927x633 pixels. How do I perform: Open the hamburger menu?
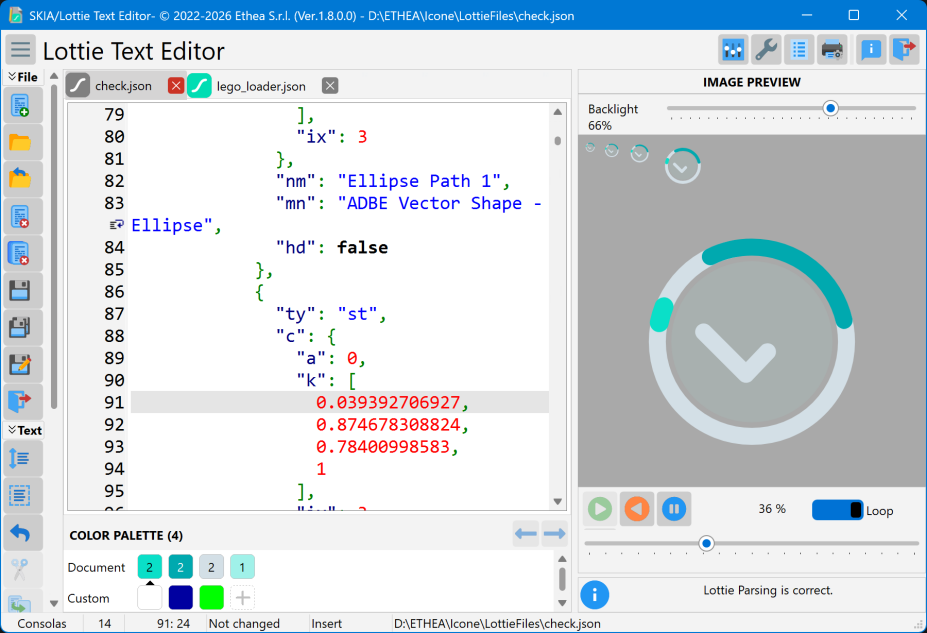click(x=20, y=50)
